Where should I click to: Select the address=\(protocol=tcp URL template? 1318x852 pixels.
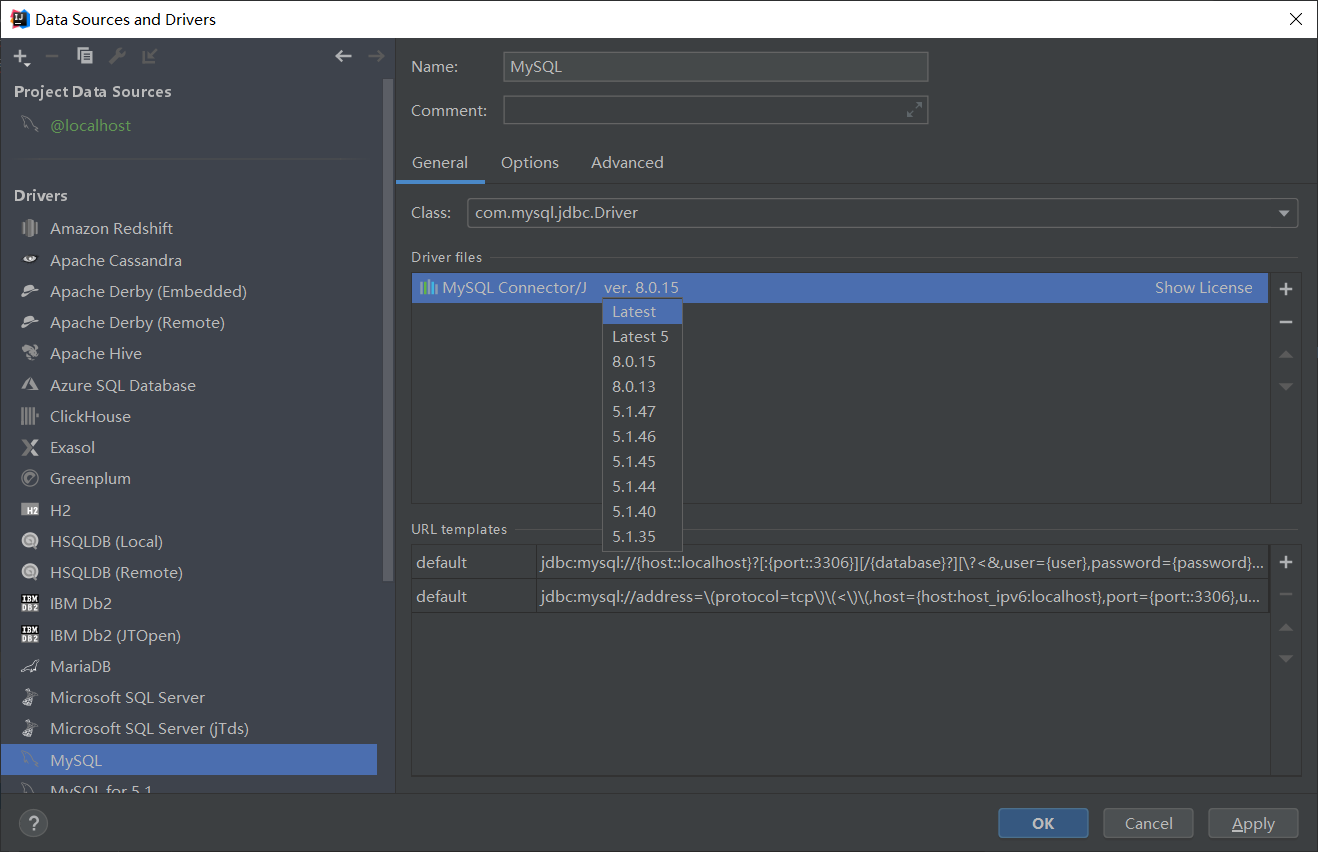840,597
